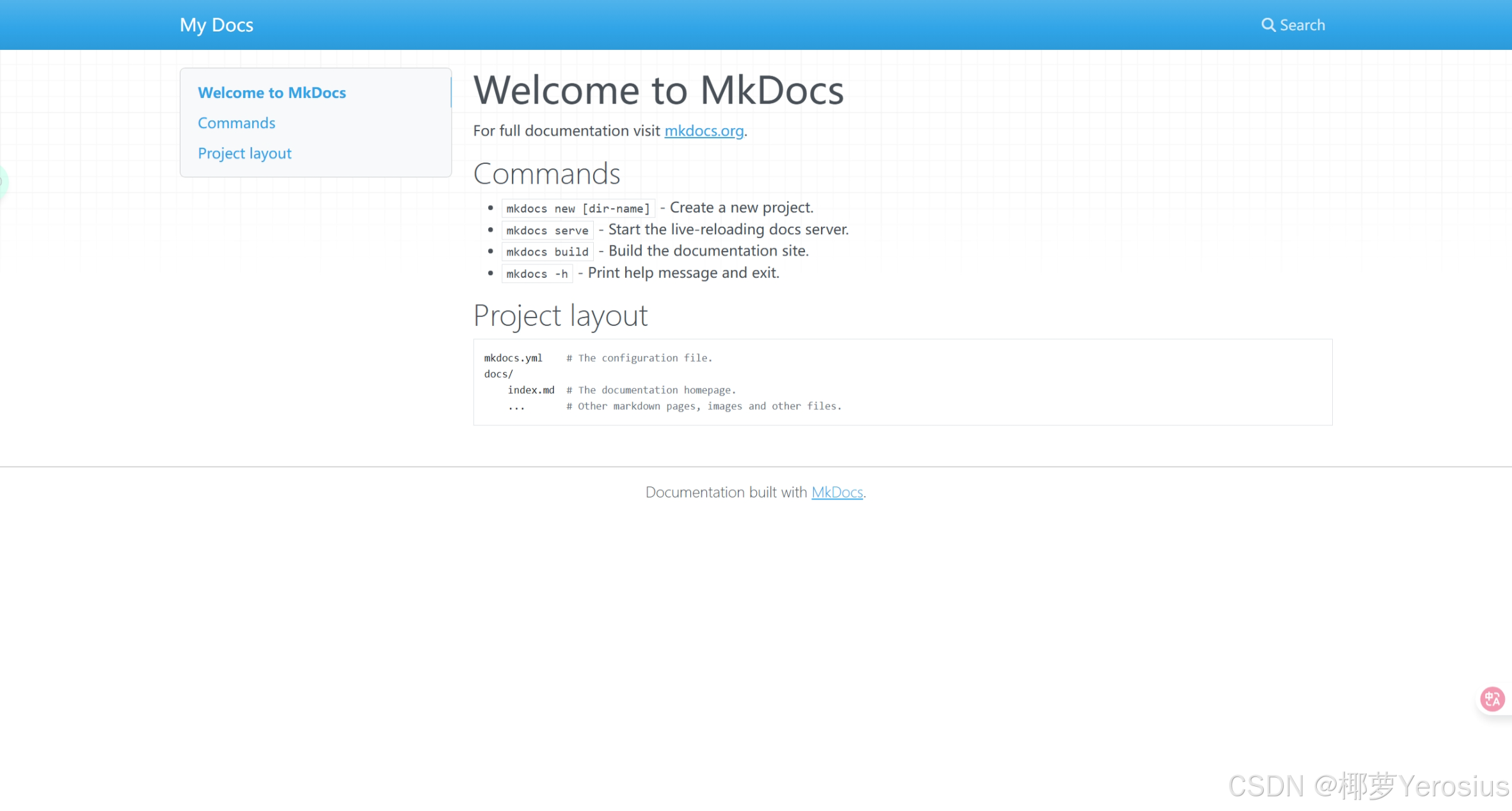Click the mkdocs new [dir-name] code
This screenshot has width=1512, height=811.
point(577,209)
